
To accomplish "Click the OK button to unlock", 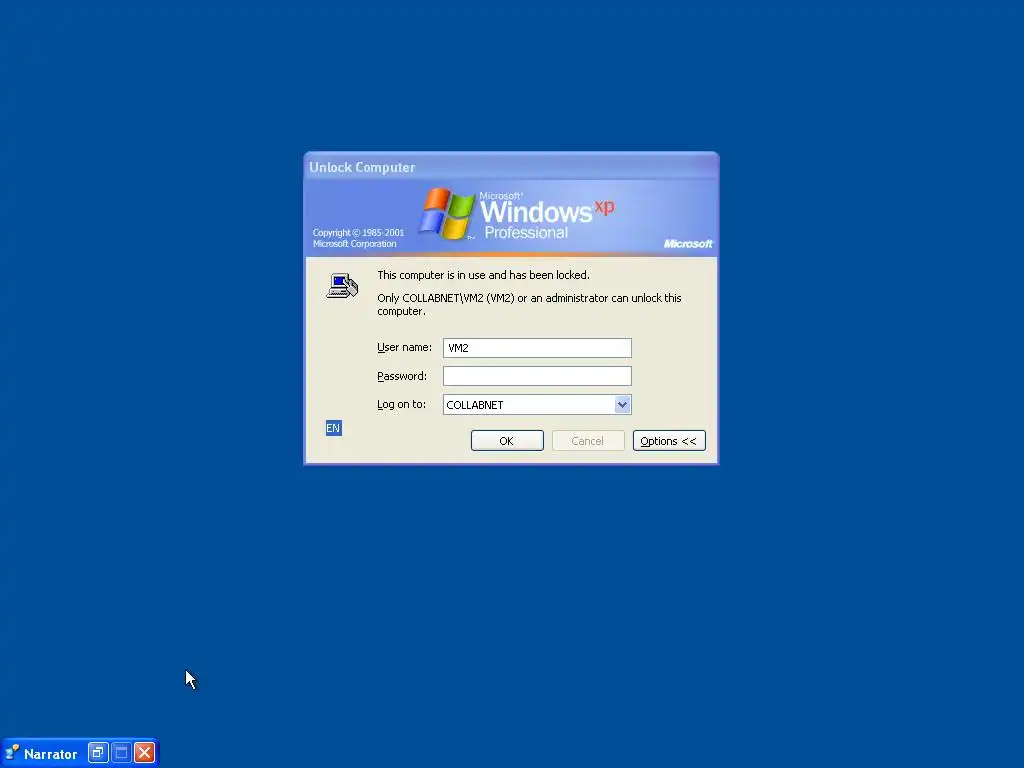I will (x=507, y=441).
